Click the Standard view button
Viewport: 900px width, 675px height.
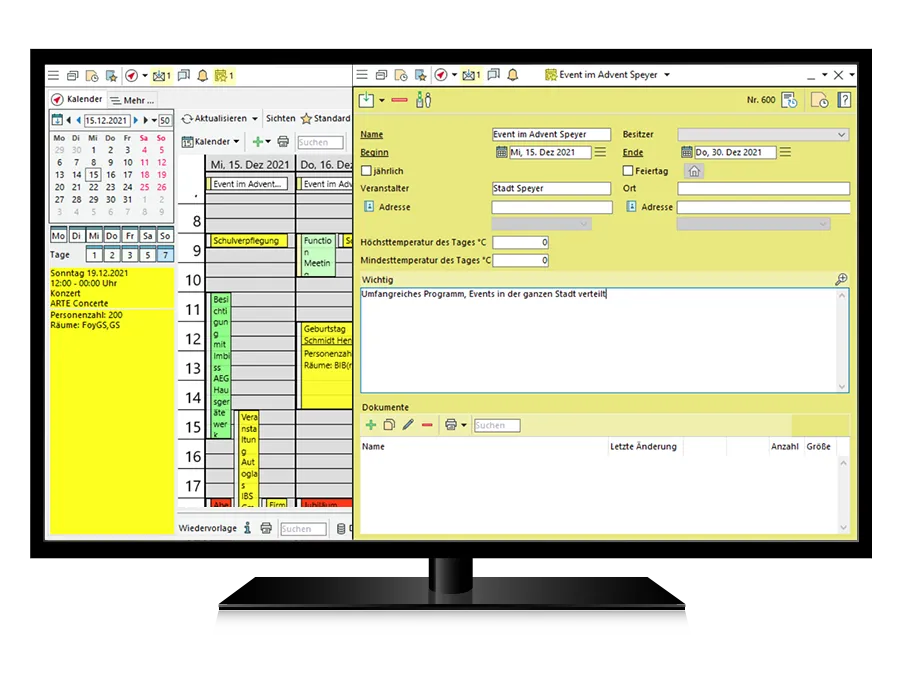[326, 119]
